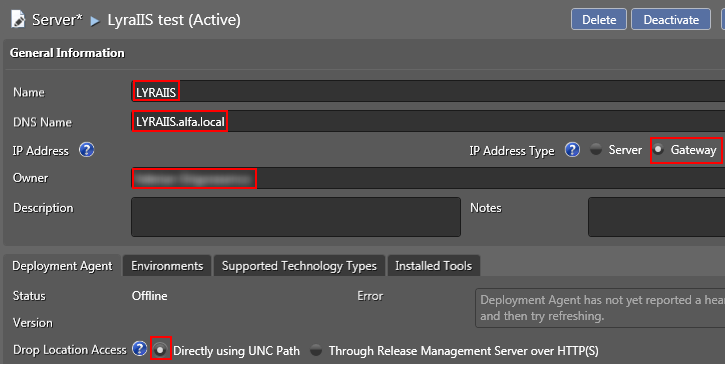Focus the Owner input field

tap(428, 178)
